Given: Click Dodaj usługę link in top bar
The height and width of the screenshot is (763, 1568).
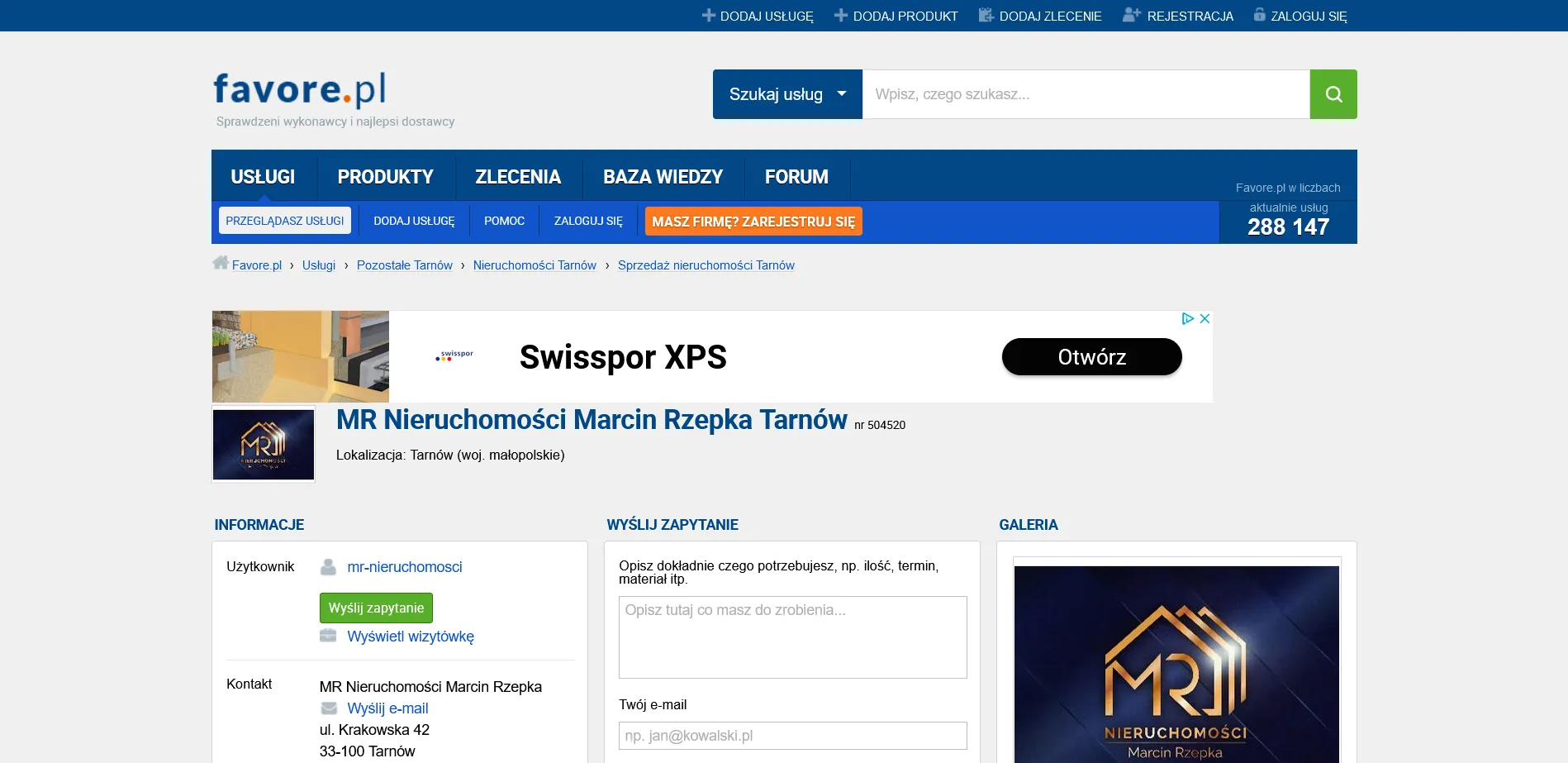Looking at the screenshot, I should (767, 16).
